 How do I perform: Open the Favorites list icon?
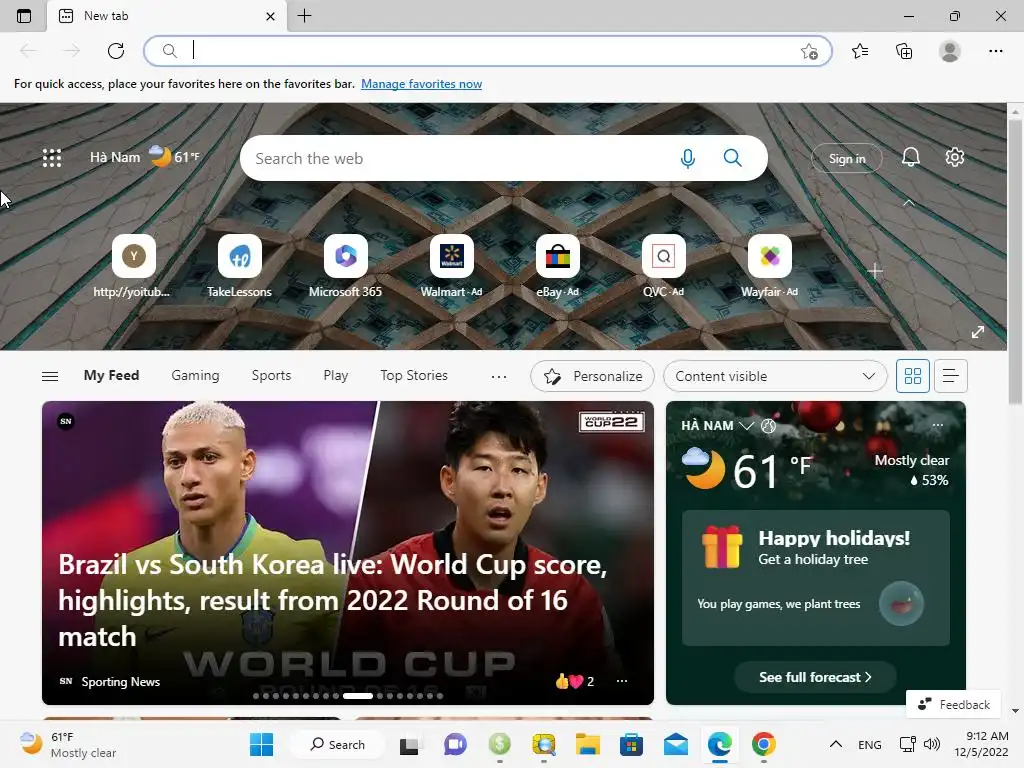point(860,51)
